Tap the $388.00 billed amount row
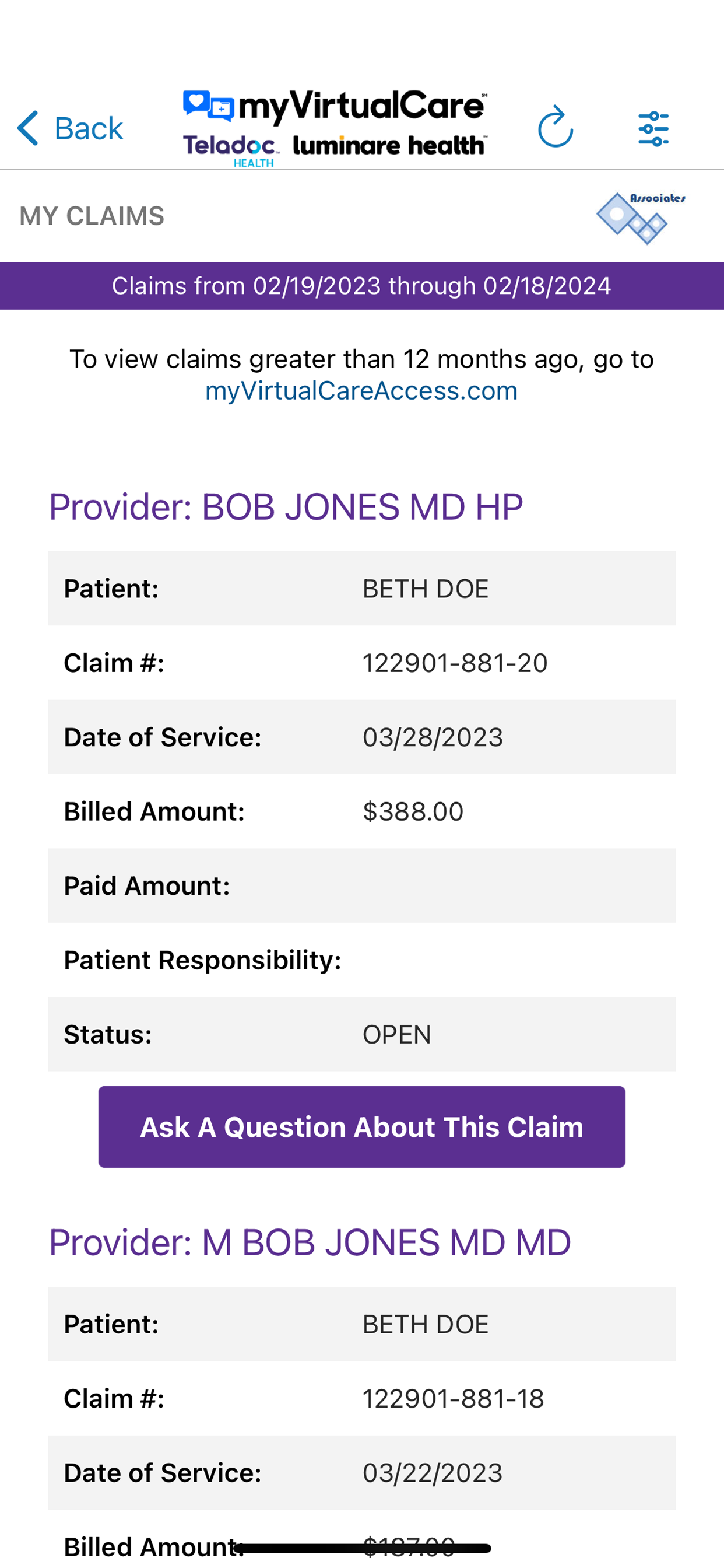 tap(361, 811)
